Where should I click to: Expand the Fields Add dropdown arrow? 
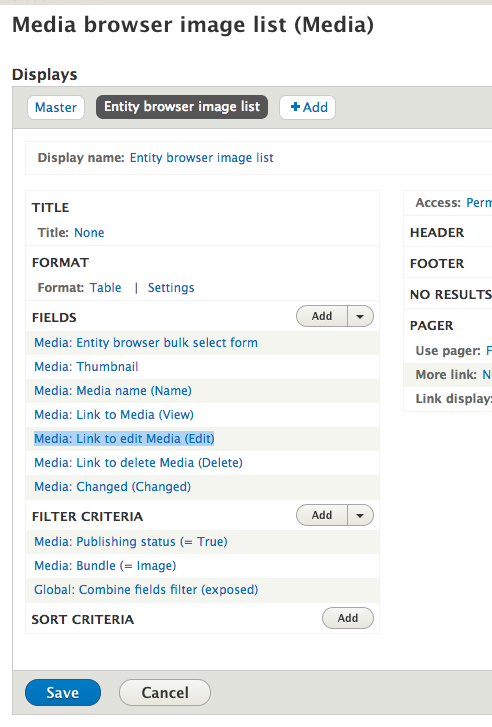pos(360,316)
